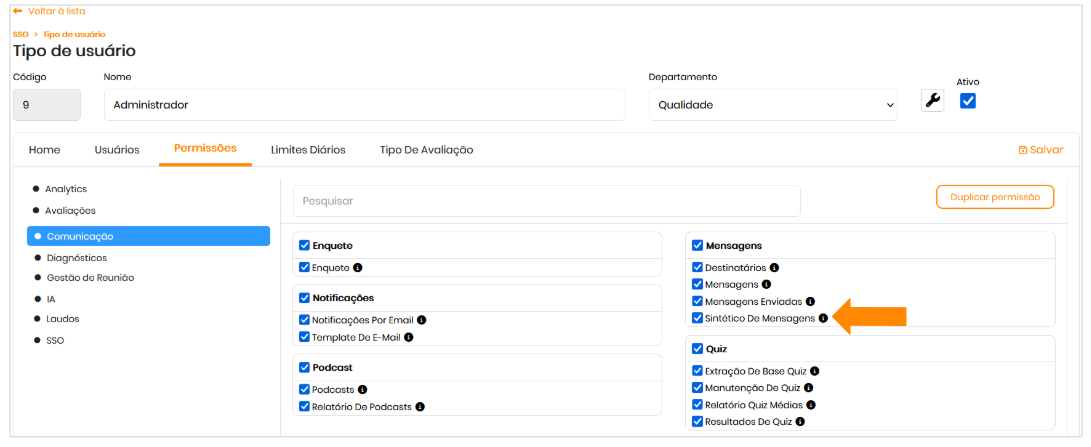Click info icon next to Enquete
Viewport: 1091px width, 447px height.
pos(358,268)
